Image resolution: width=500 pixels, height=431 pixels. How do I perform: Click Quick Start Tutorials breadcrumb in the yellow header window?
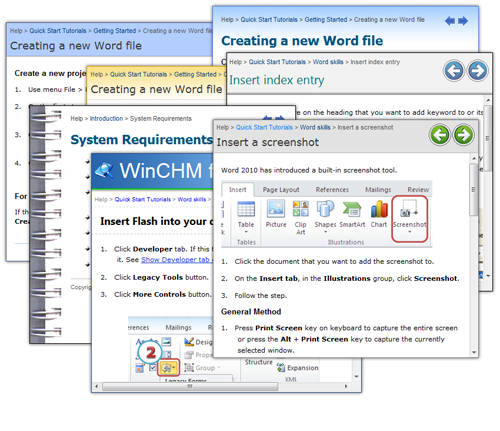pyautogui.click(x=138, y=74)
